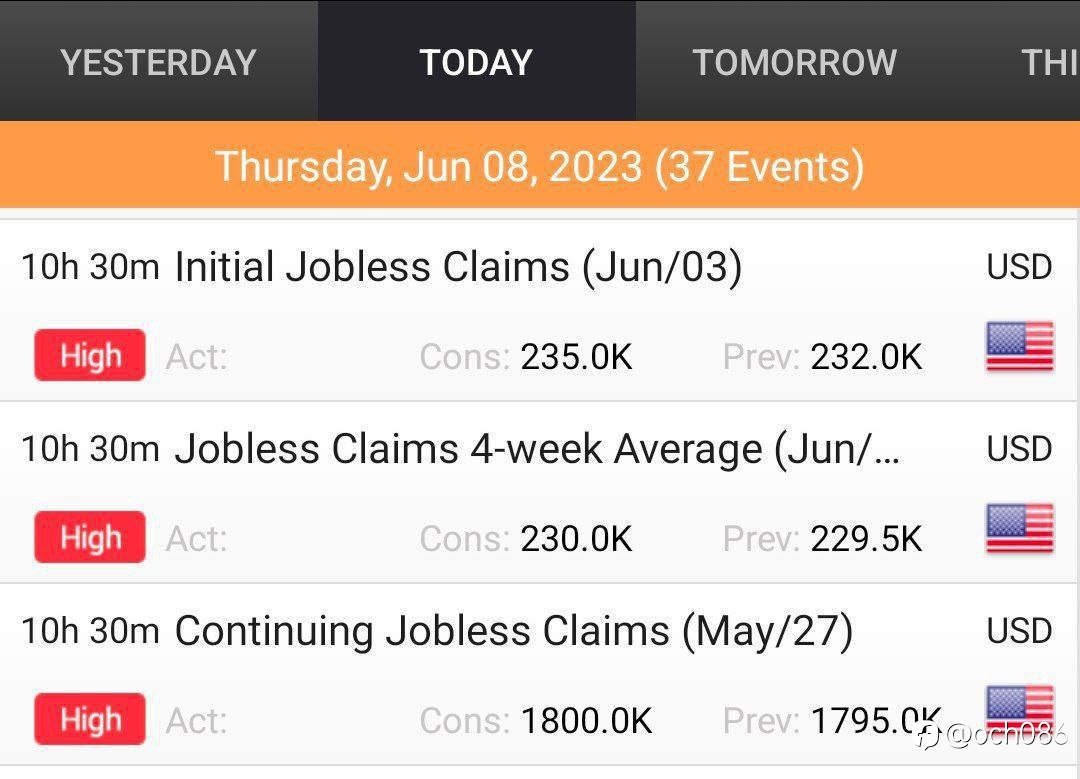Select USD label on Initial Jobless Claims

[x=1019, y=267]
